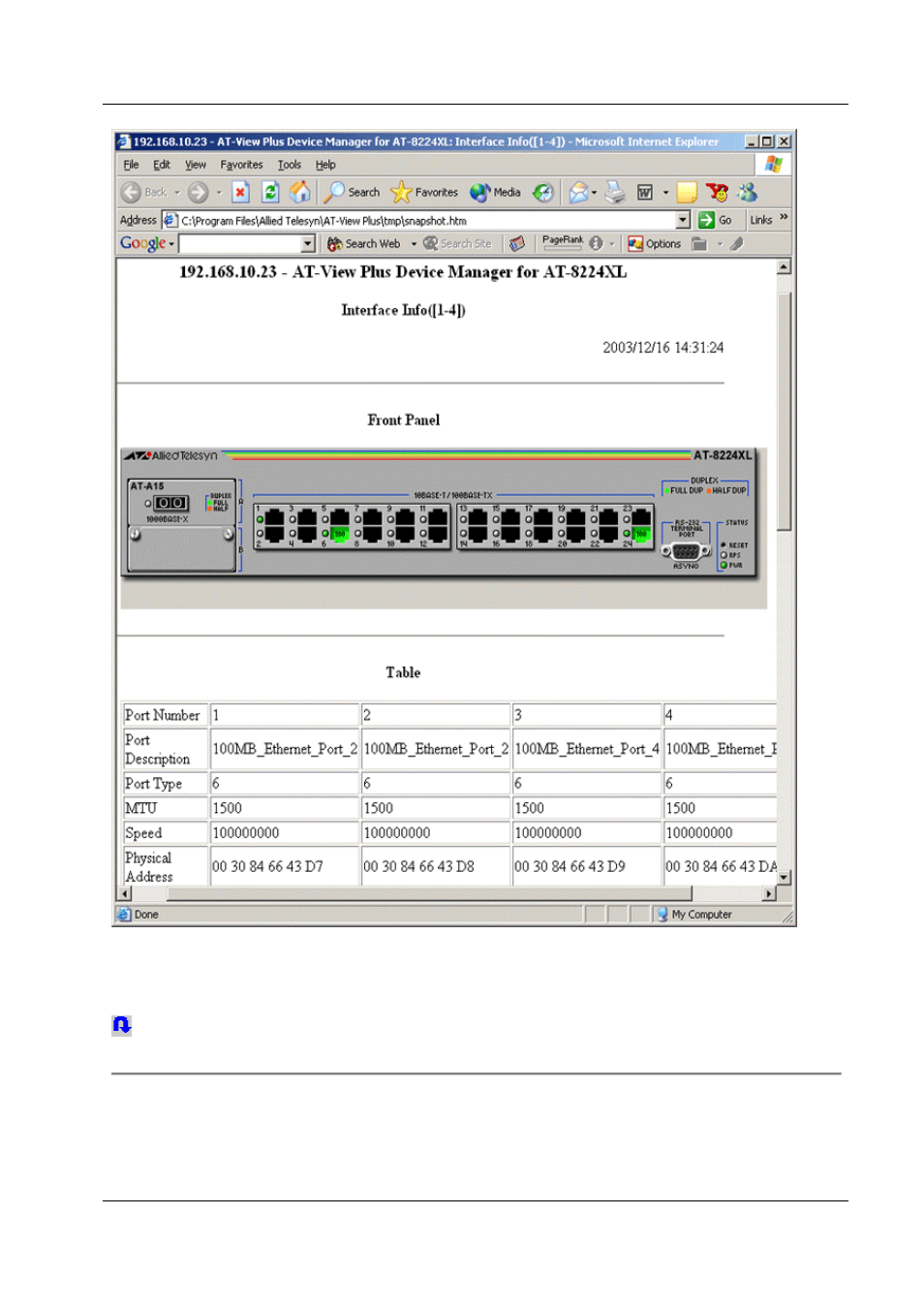Open the Media toolbar button
The image size is (924, 1308).
496,193
